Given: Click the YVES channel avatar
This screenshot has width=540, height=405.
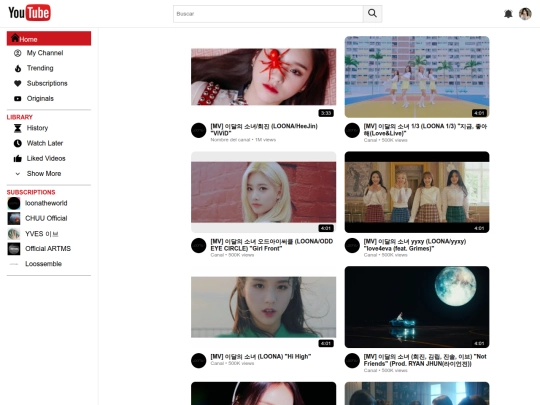Looking at the screenshot, I should click(14, 234).
